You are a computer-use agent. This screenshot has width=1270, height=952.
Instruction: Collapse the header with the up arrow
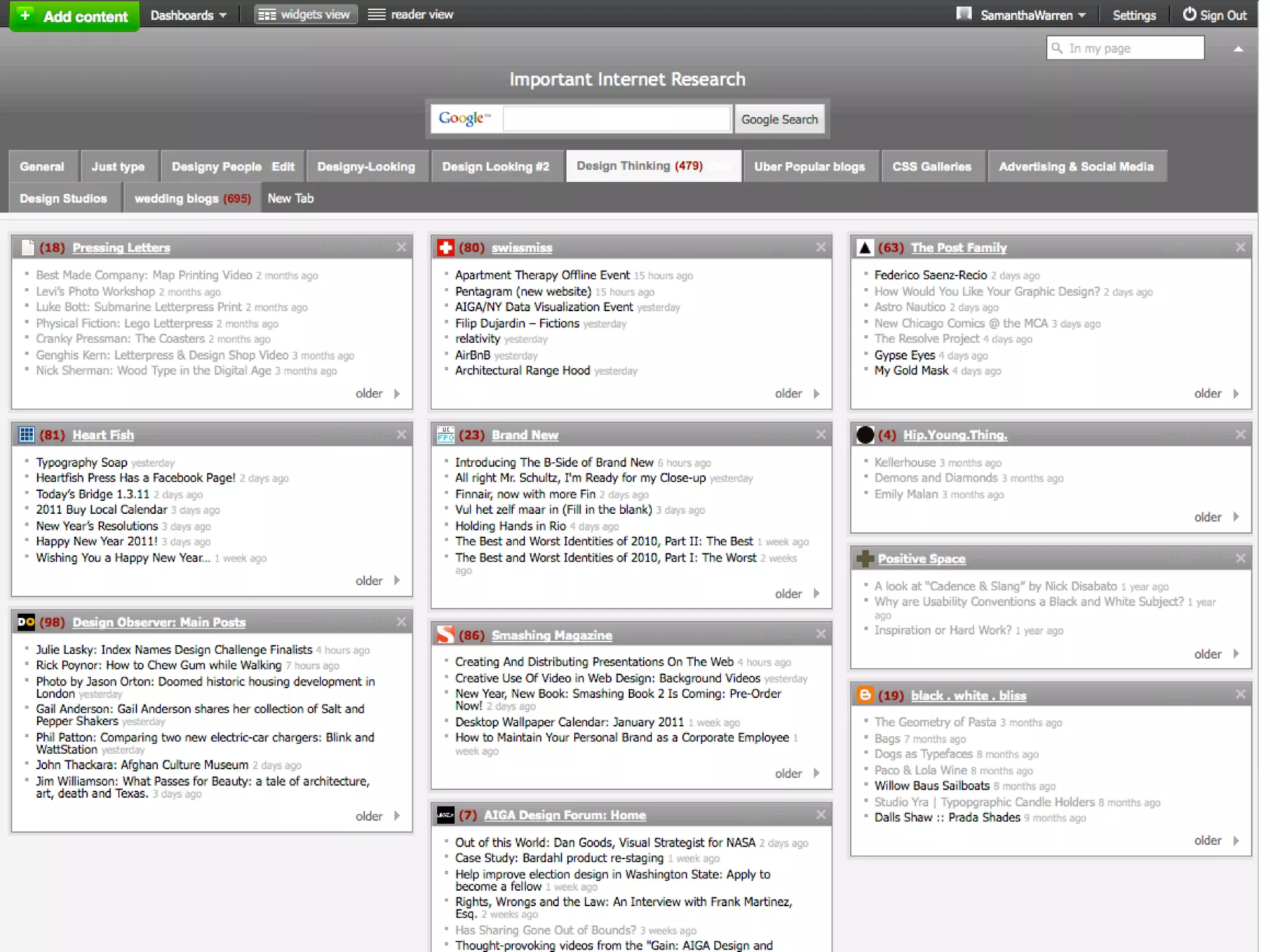point(1238,49)
